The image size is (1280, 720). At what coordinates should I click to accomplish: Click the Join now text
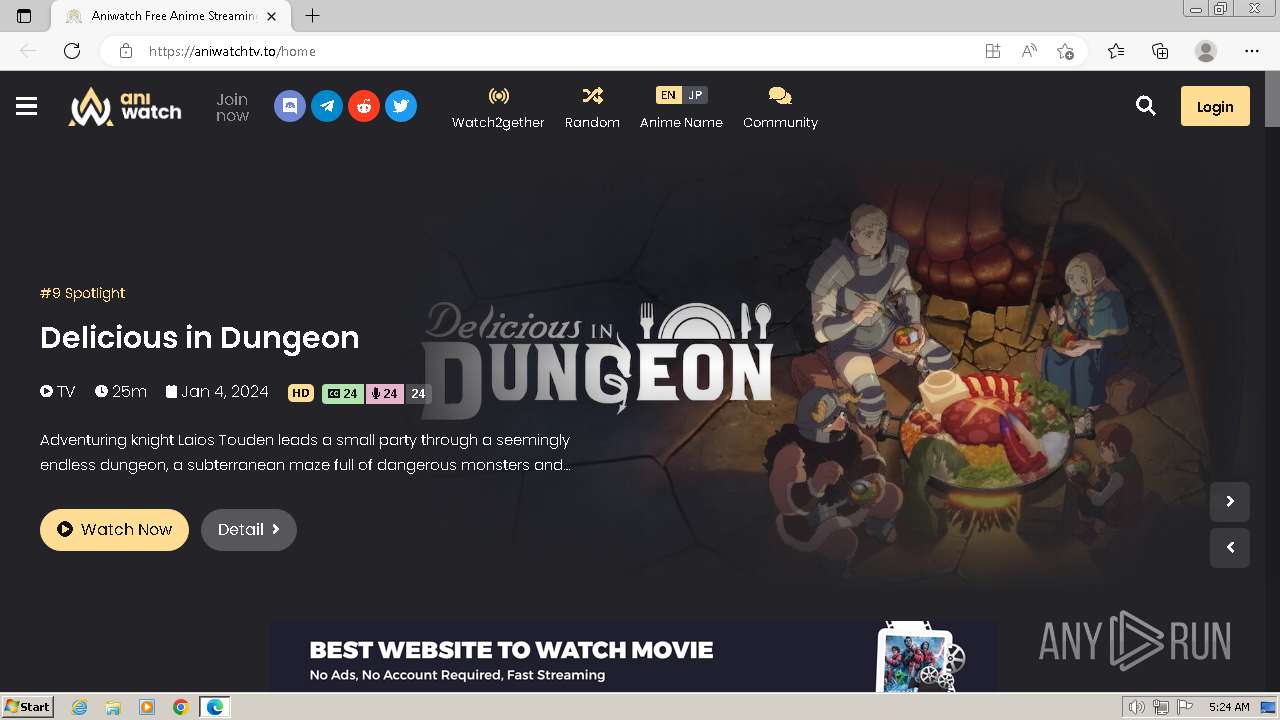[232, 107]
